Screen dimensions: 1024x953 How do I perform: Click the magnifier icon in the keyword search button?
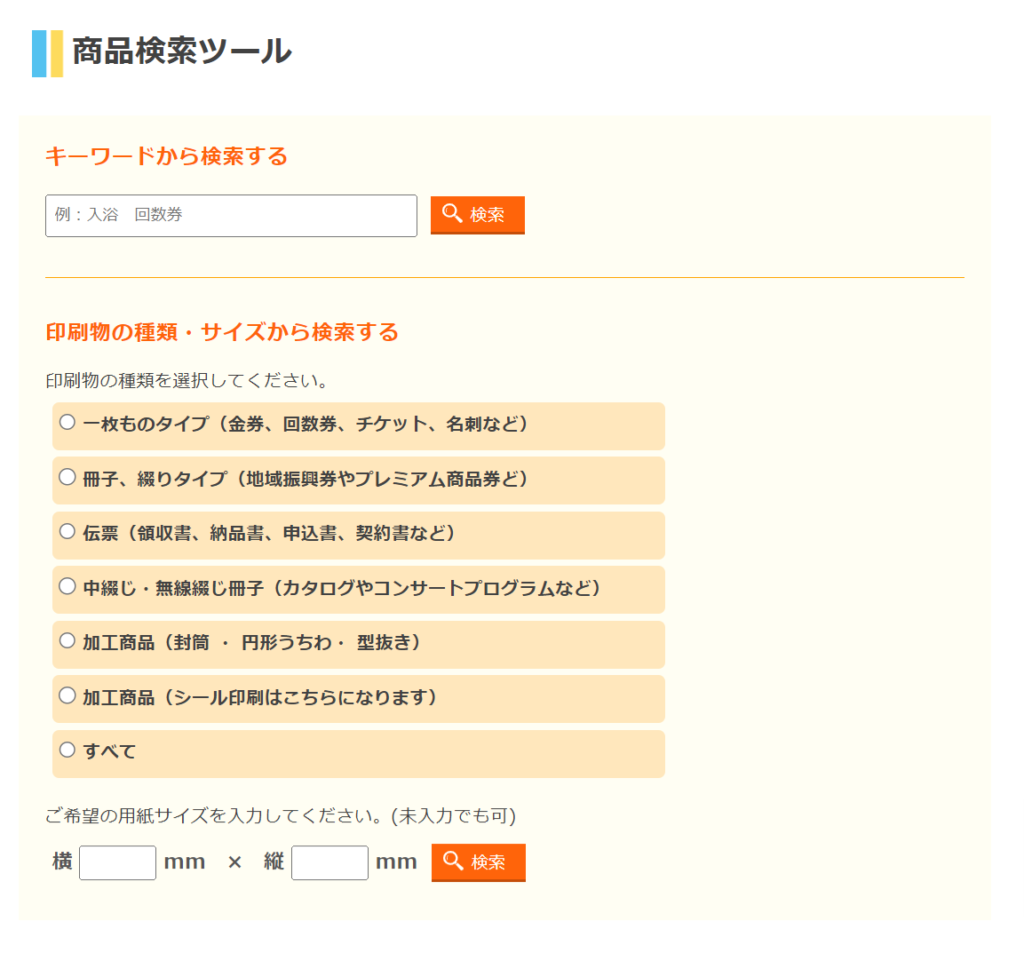coord(452,213)
